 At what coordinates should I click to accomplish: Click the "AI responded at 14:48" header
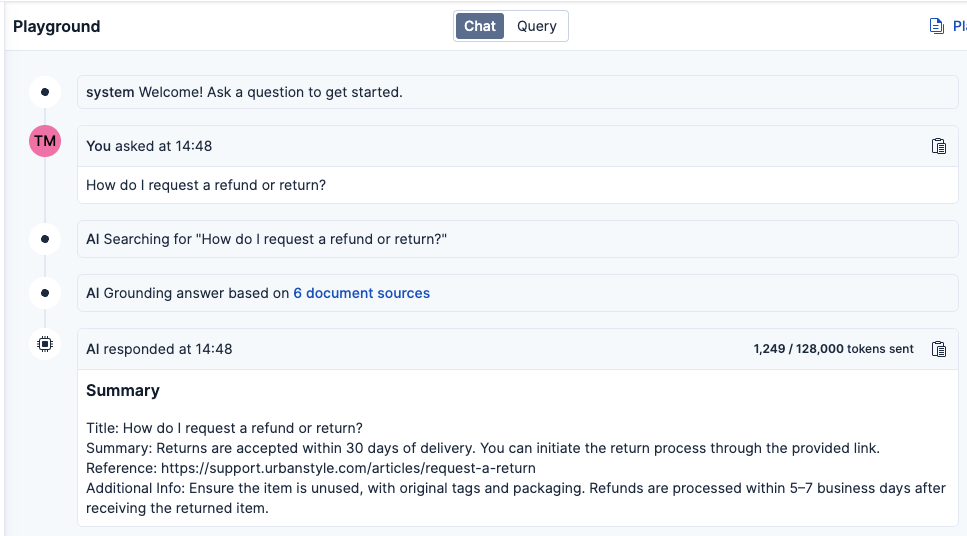pos(159,349)
